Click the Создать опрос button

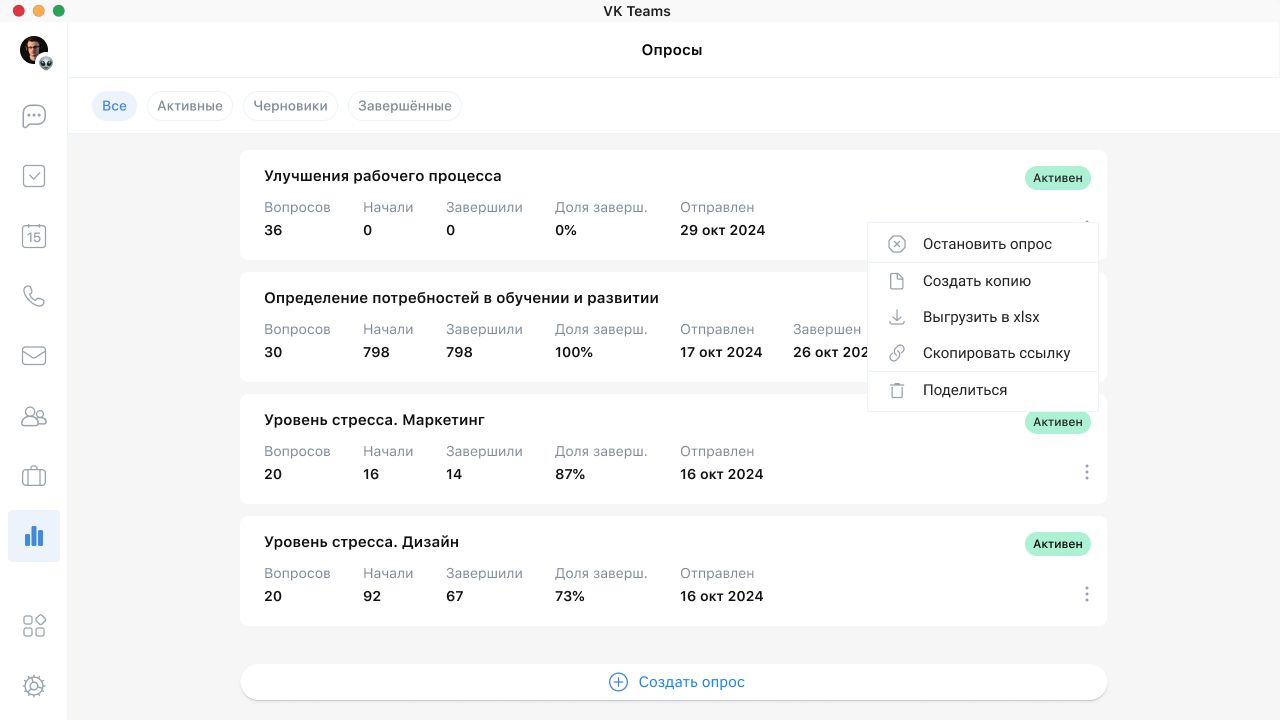click(673, 682)
